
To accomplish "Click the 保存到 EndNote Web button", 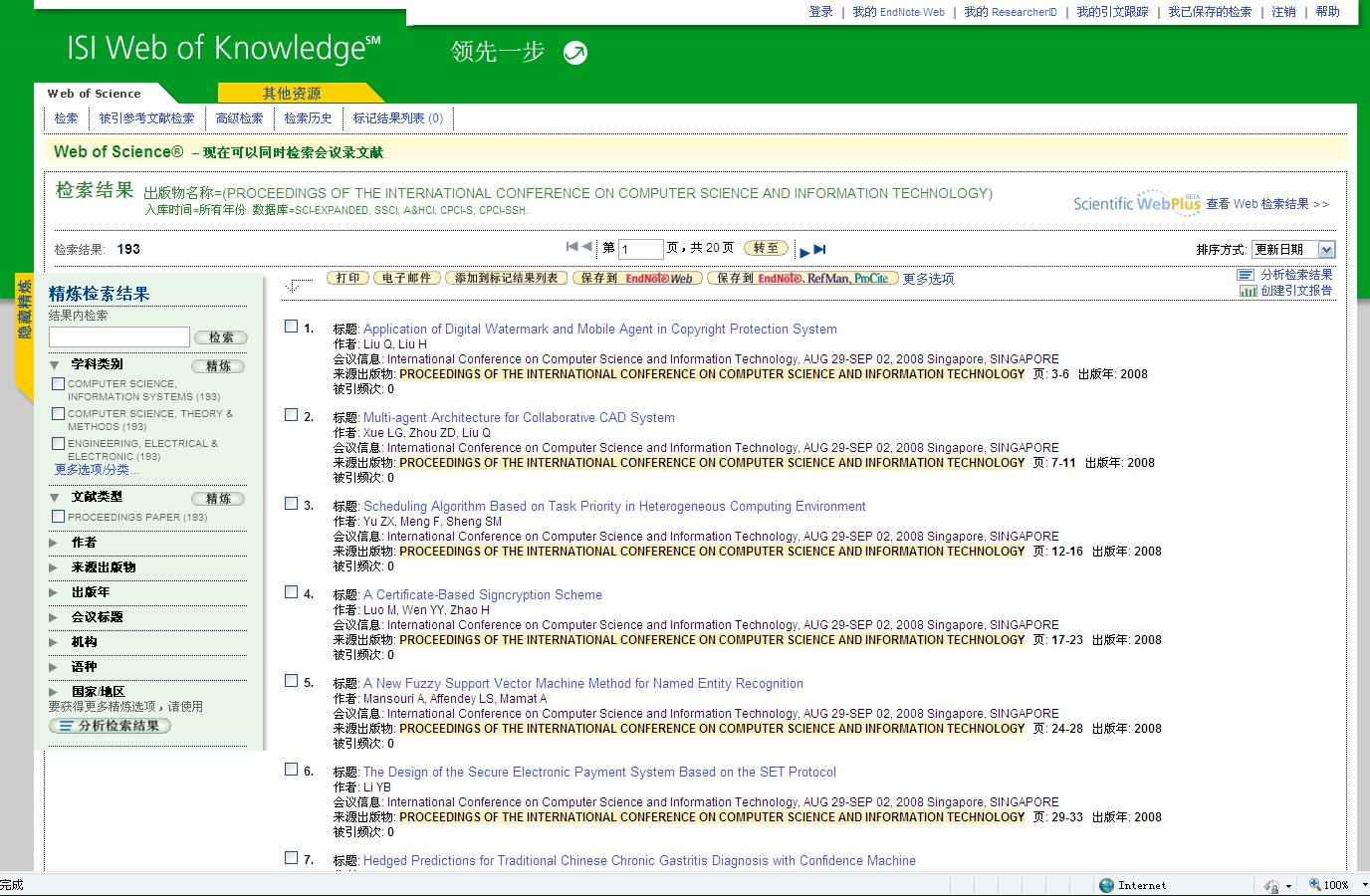I will click(x=637, y=278).
